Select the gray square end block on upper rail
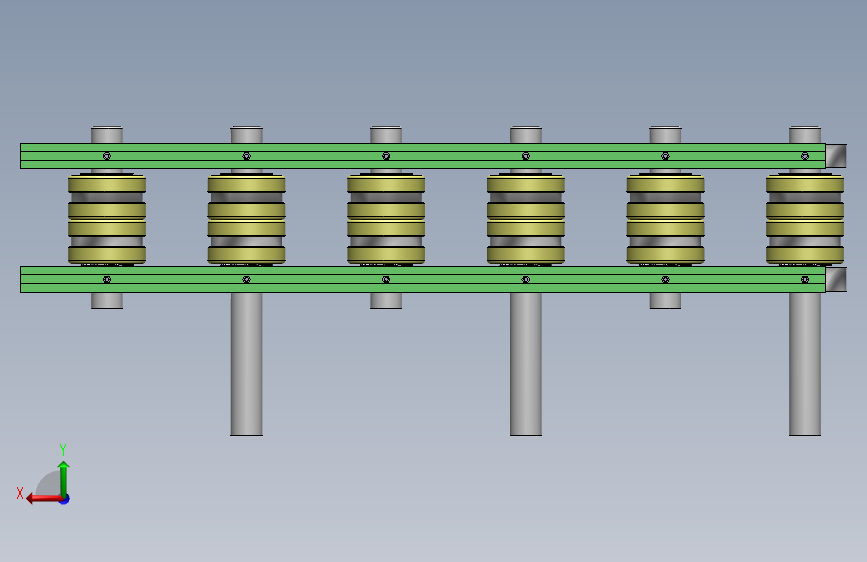The height and width of the screenshot is (562, 867). point(836,155)
